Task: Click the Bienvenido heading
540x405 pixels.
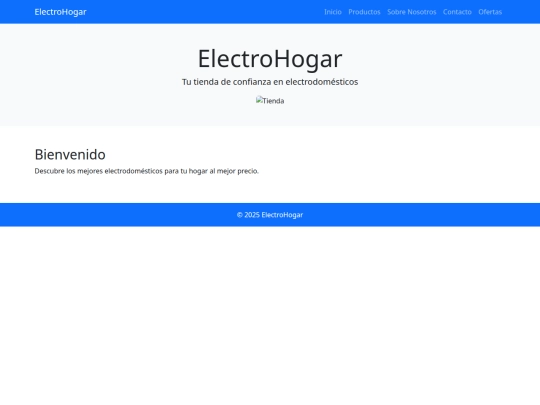Action: (70, 154)
